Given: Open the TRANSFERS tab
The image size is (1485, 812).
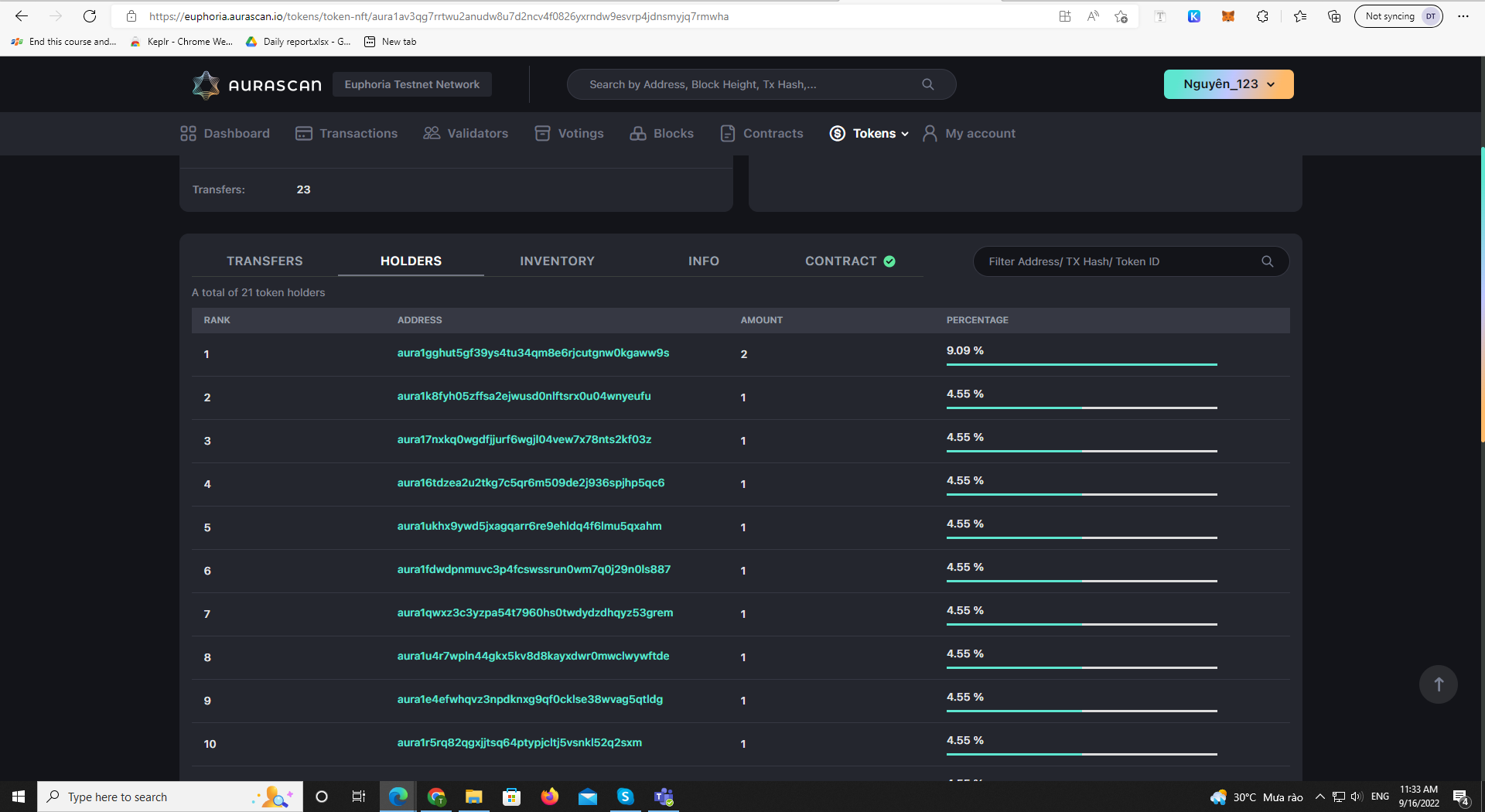Looking at the screenshot, I should pos(264,261).
